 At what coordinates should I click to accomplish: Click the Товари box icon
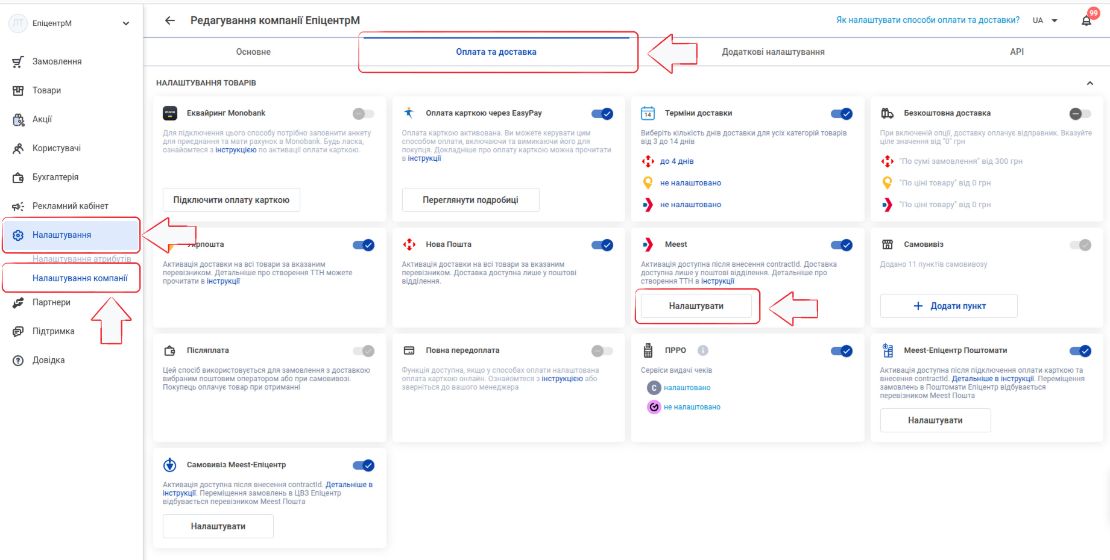pyautogui.click(x=18, y=91)
